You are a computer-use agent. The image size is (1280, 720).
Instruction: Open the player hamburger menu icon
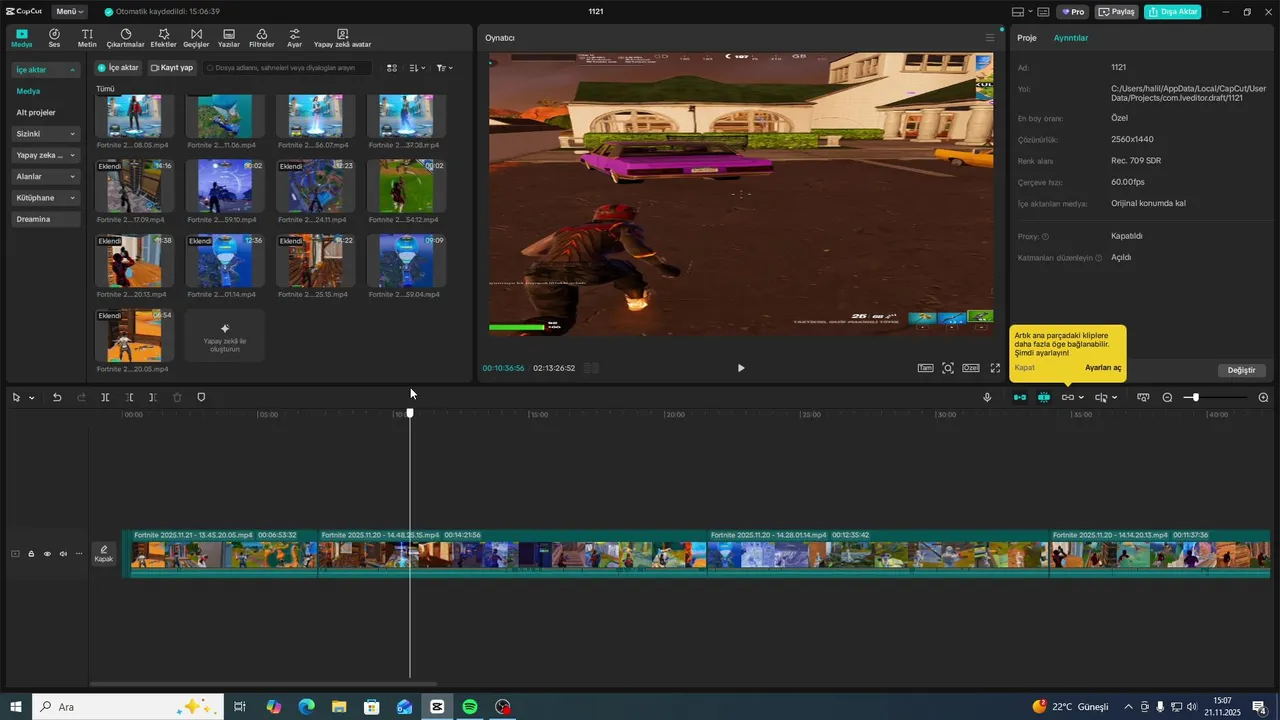click(x=990, y=38)
